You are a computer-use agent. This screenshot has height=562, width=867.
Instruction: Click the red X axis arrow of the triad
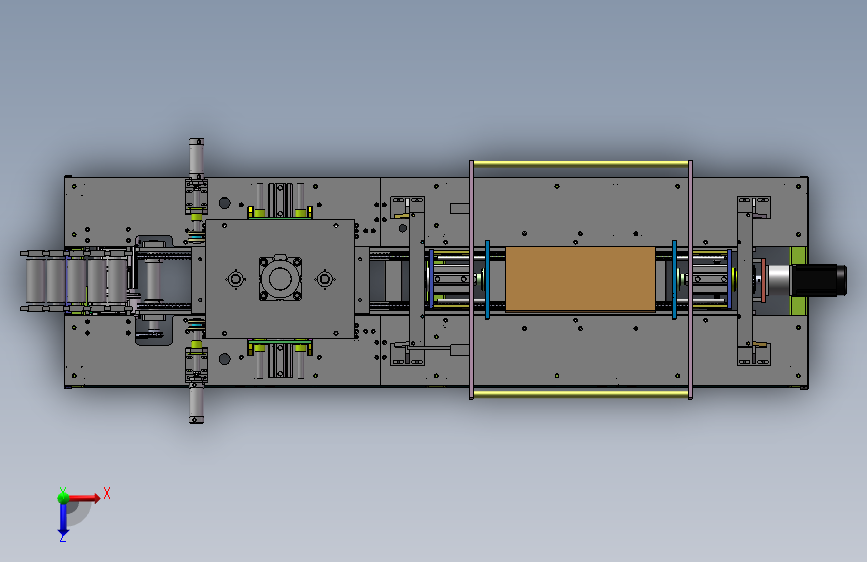(x=86, y=498)
